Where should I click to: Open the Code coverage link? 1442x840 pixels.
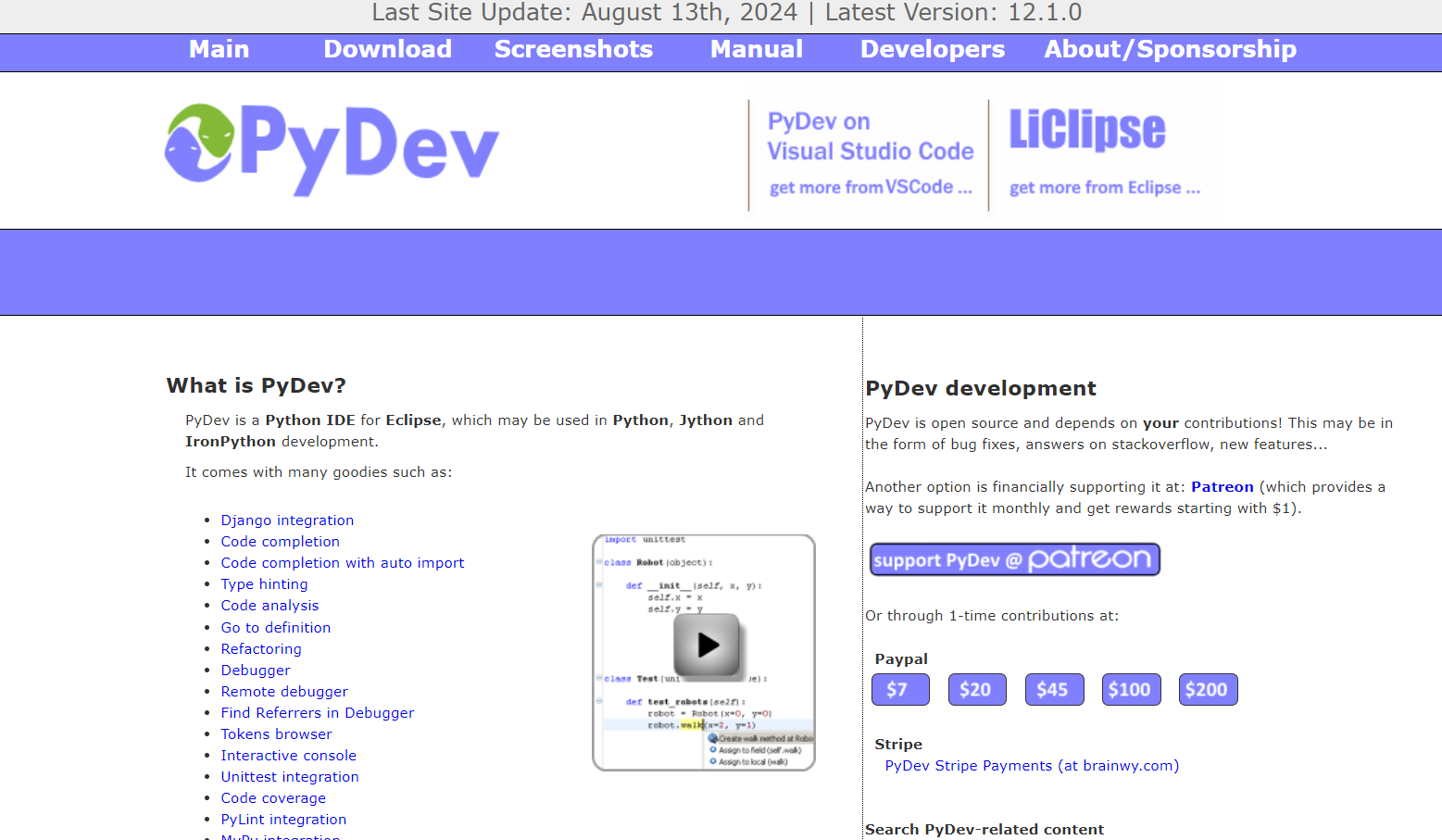point(273,798)
